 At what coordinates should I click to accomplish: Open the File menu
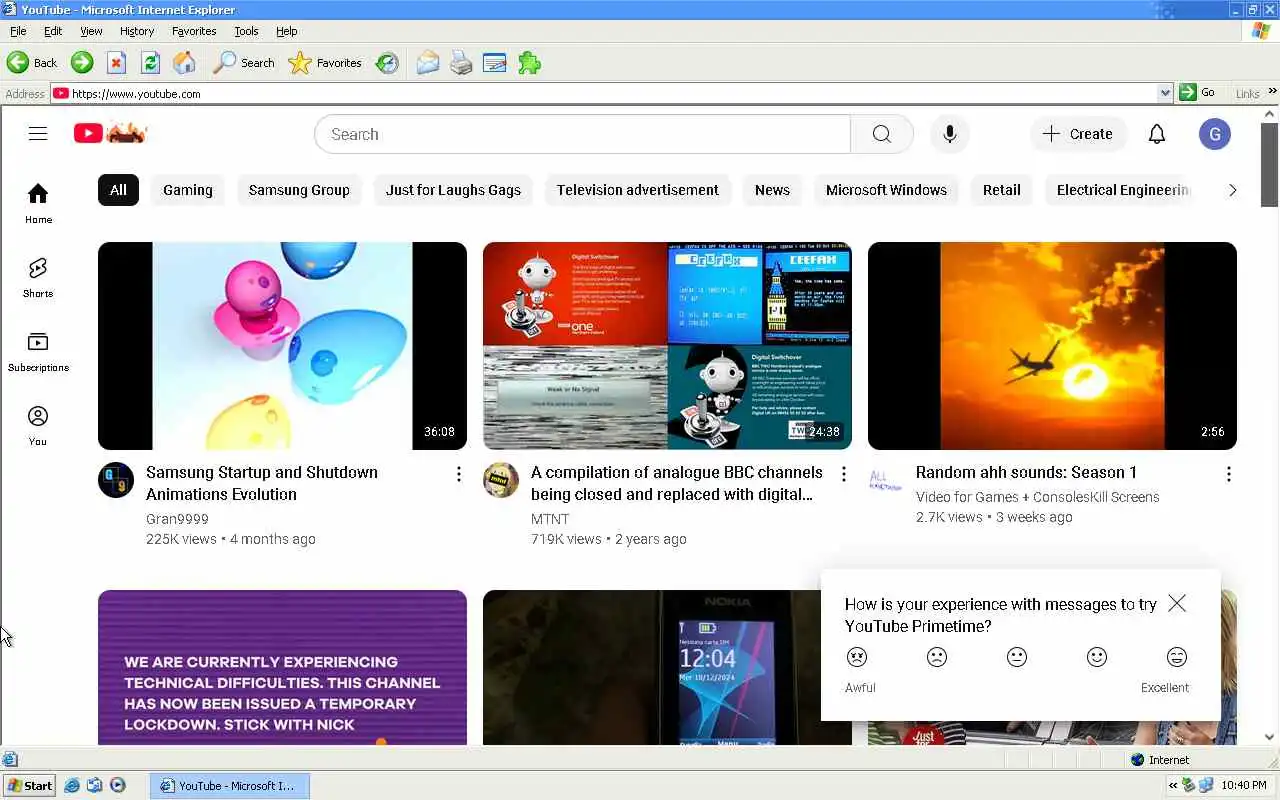18,31
